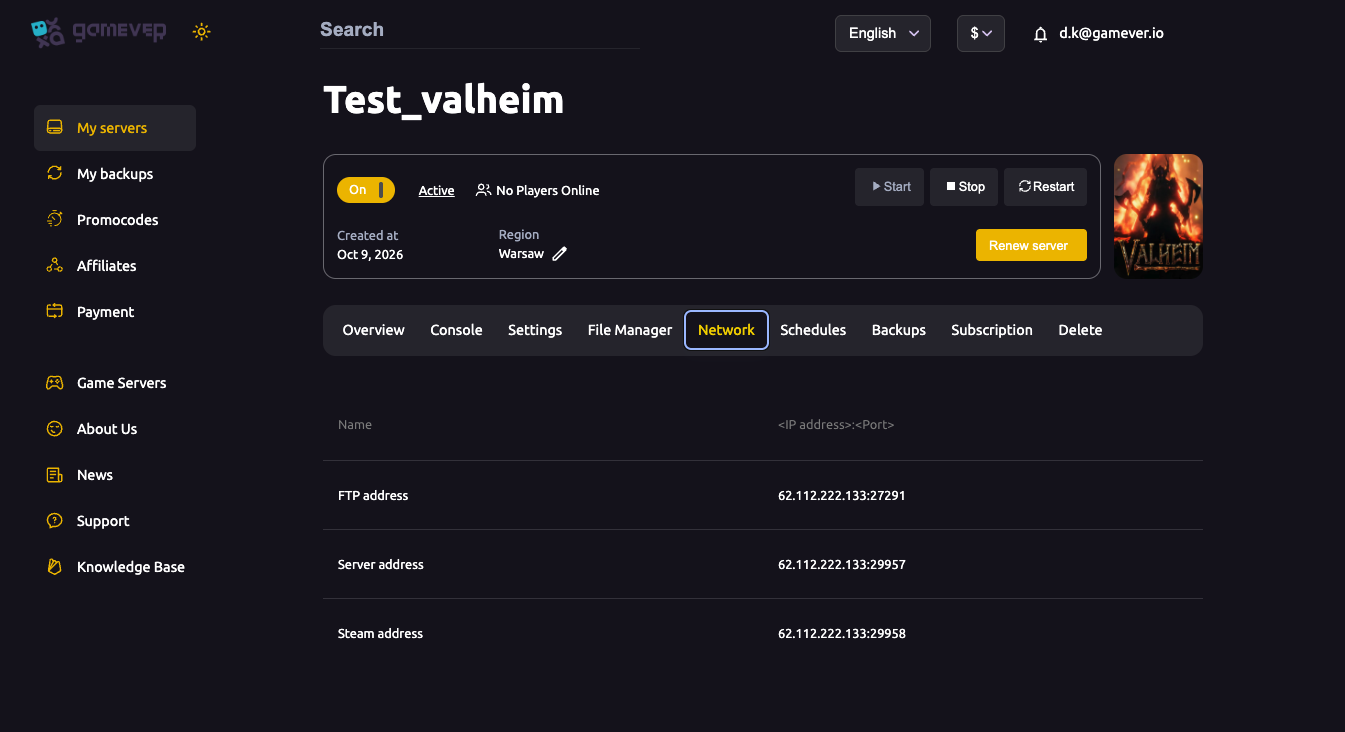
Task: Click the Renew server button
Action: coord(1031,245)
